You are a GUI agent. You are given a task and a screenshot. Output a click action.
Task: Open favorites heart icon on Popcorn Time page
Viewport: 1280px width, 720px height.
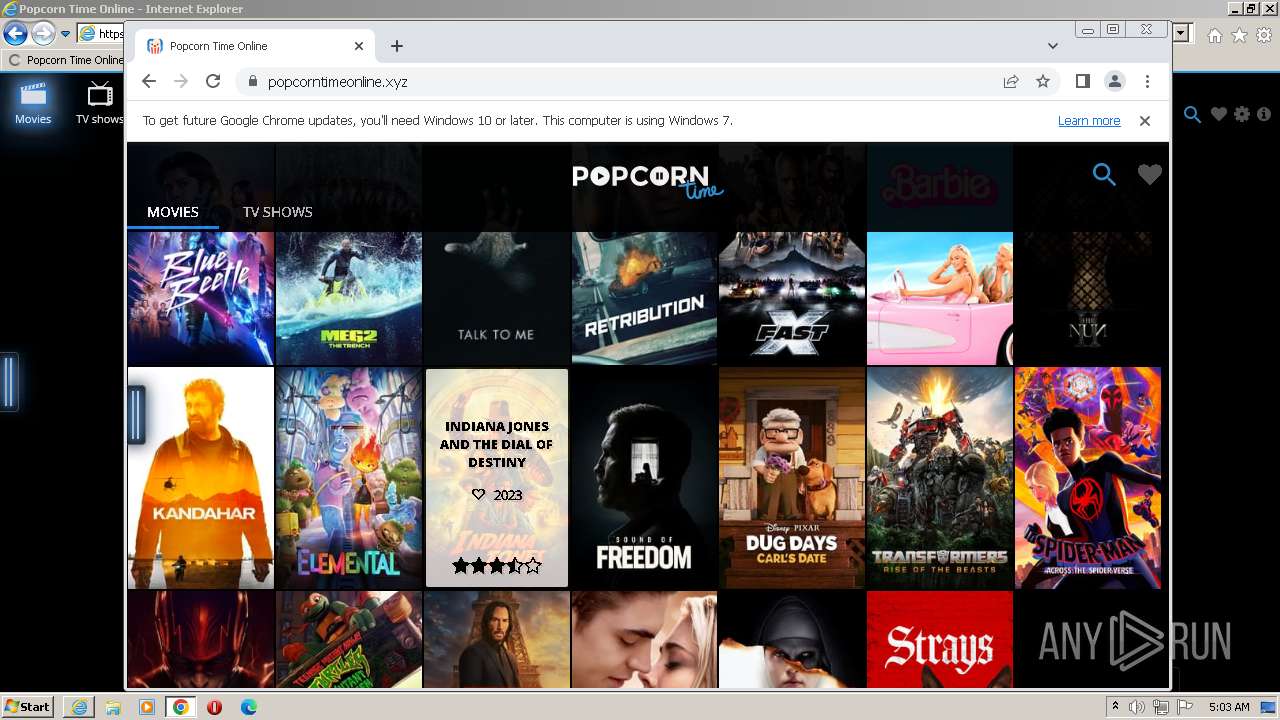click(x=1150, y=175)
